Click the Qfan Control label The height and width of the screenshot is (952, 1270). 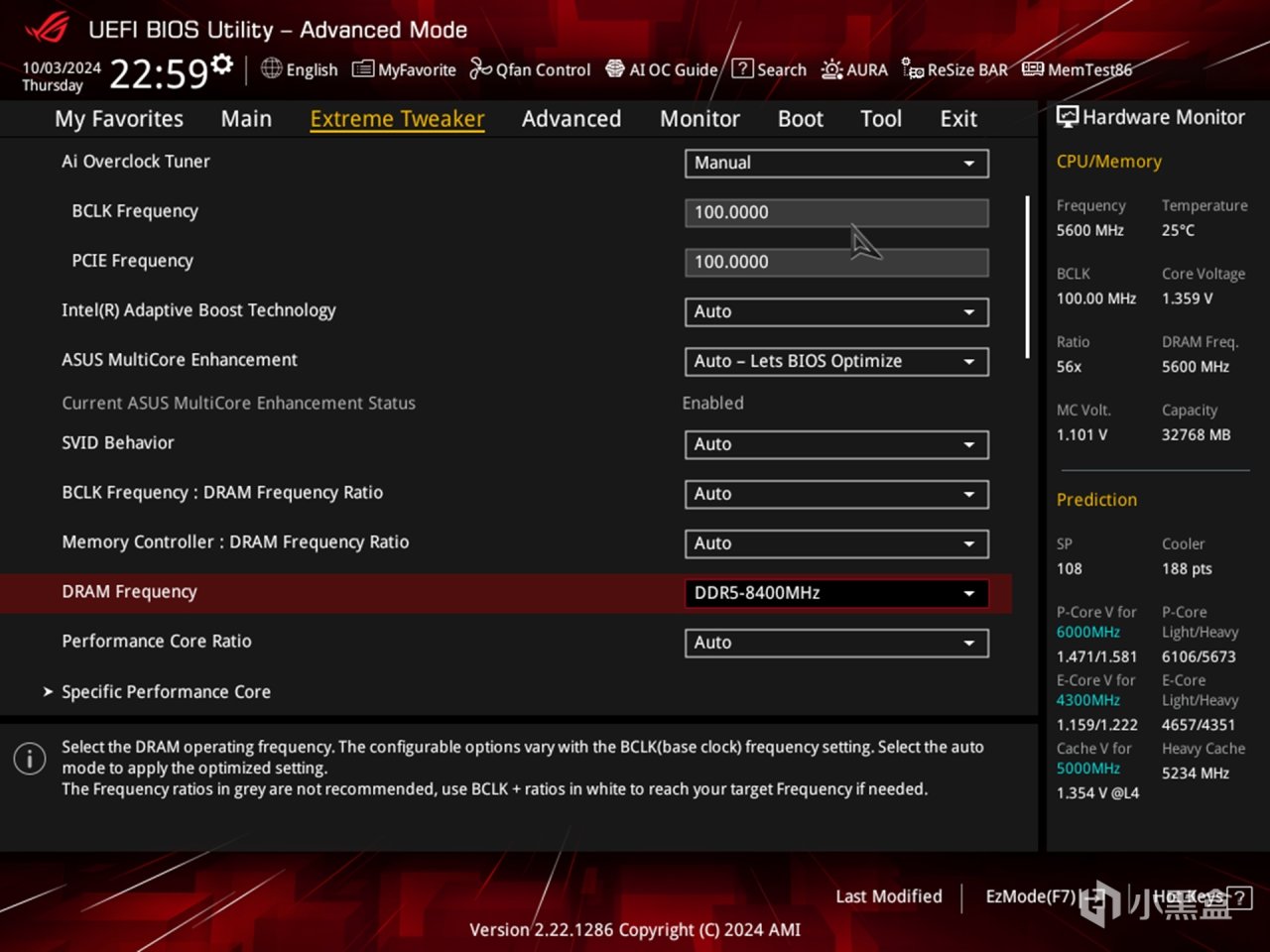click(x=543, y=69)
